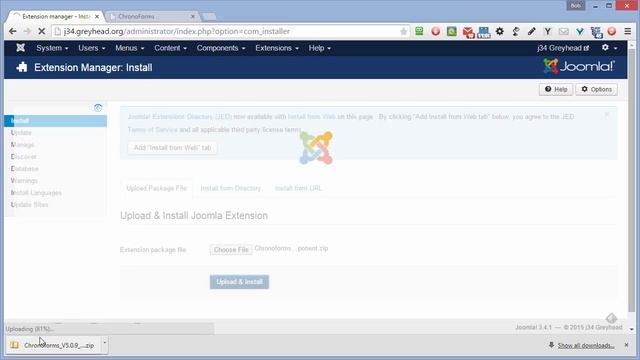Image resolution: width=640 pixels, height=360 pixels.
Task: Select Update in the sidebar
Action: (x=21, y=133)
